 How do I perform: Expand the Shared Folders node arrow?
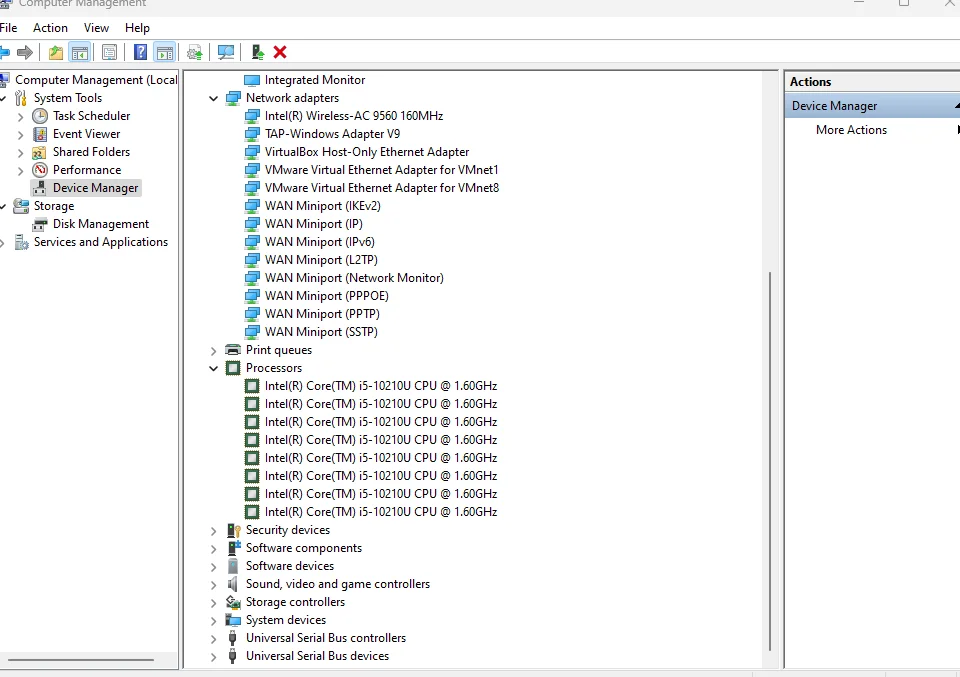click(20, 153)
